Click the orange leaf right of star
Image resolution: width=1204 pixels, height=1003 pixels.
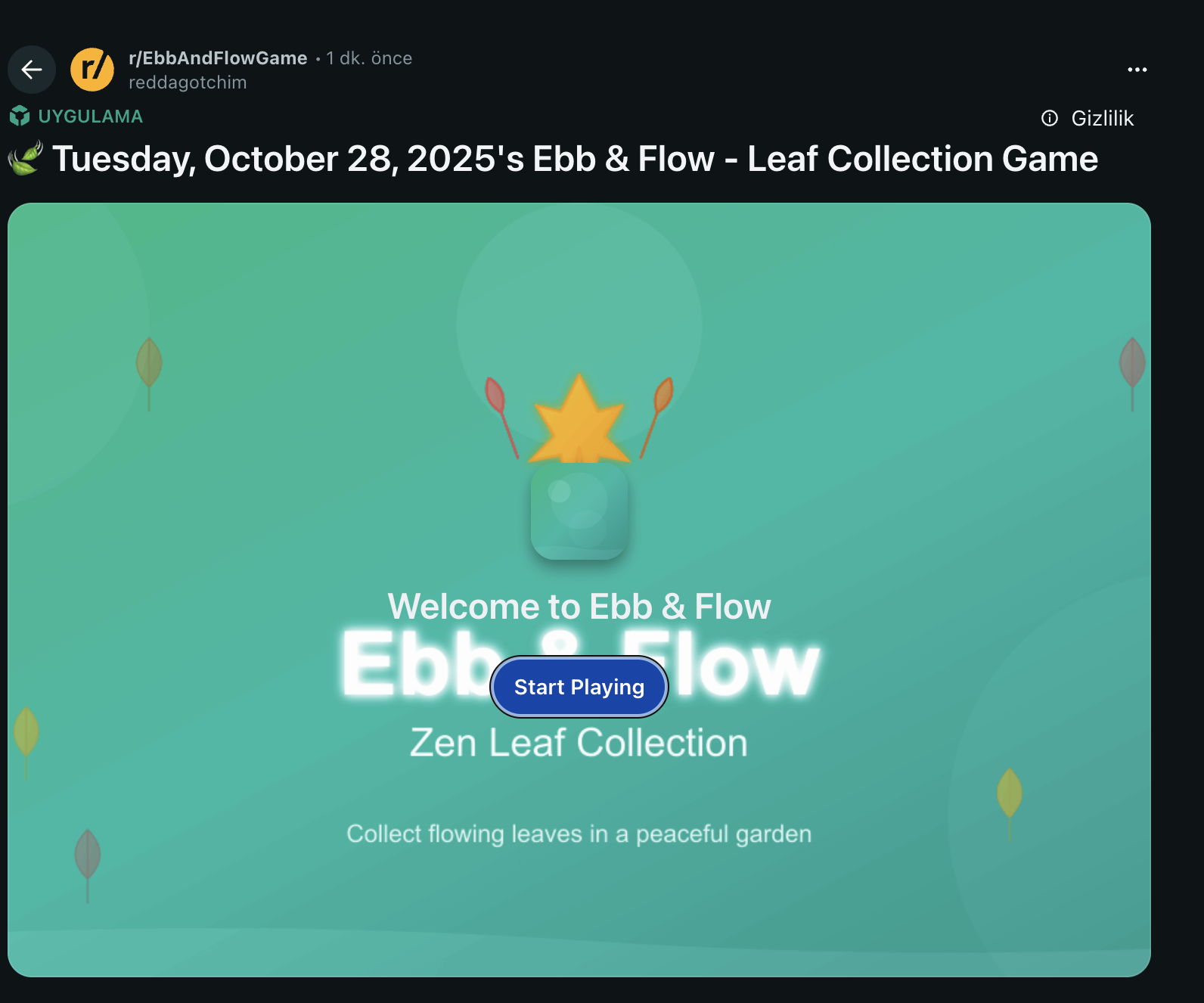tap(656, 417)
